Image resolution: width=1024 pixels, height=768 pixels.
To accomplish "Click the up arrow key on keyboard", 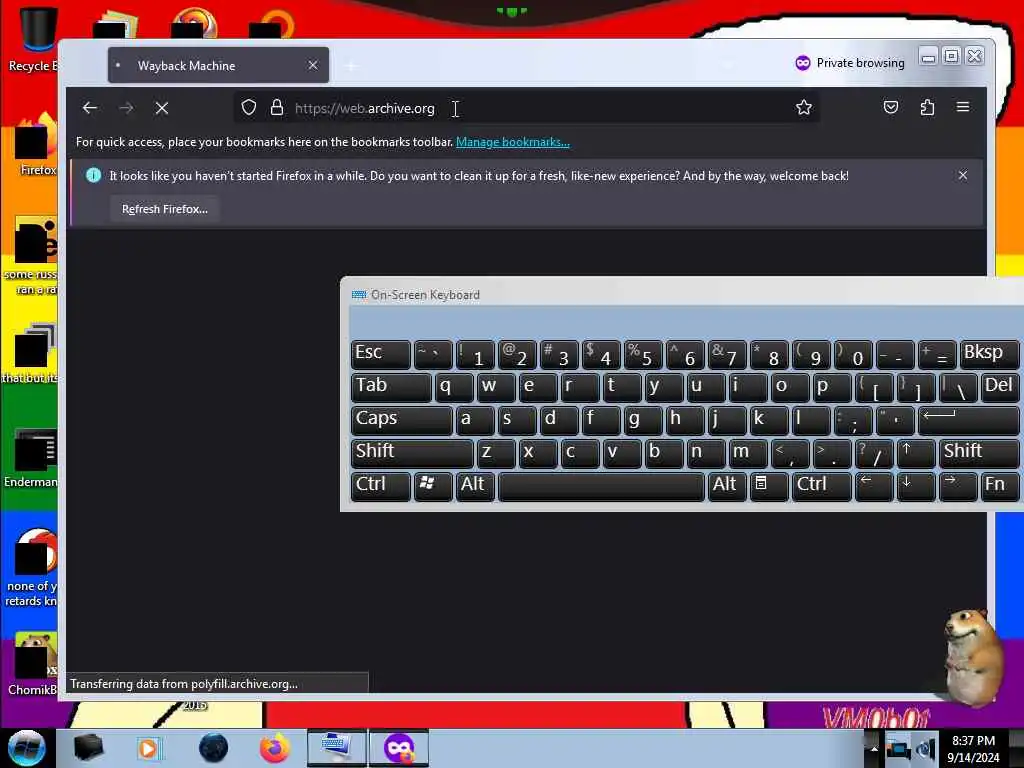I will [x=916, y=453].
